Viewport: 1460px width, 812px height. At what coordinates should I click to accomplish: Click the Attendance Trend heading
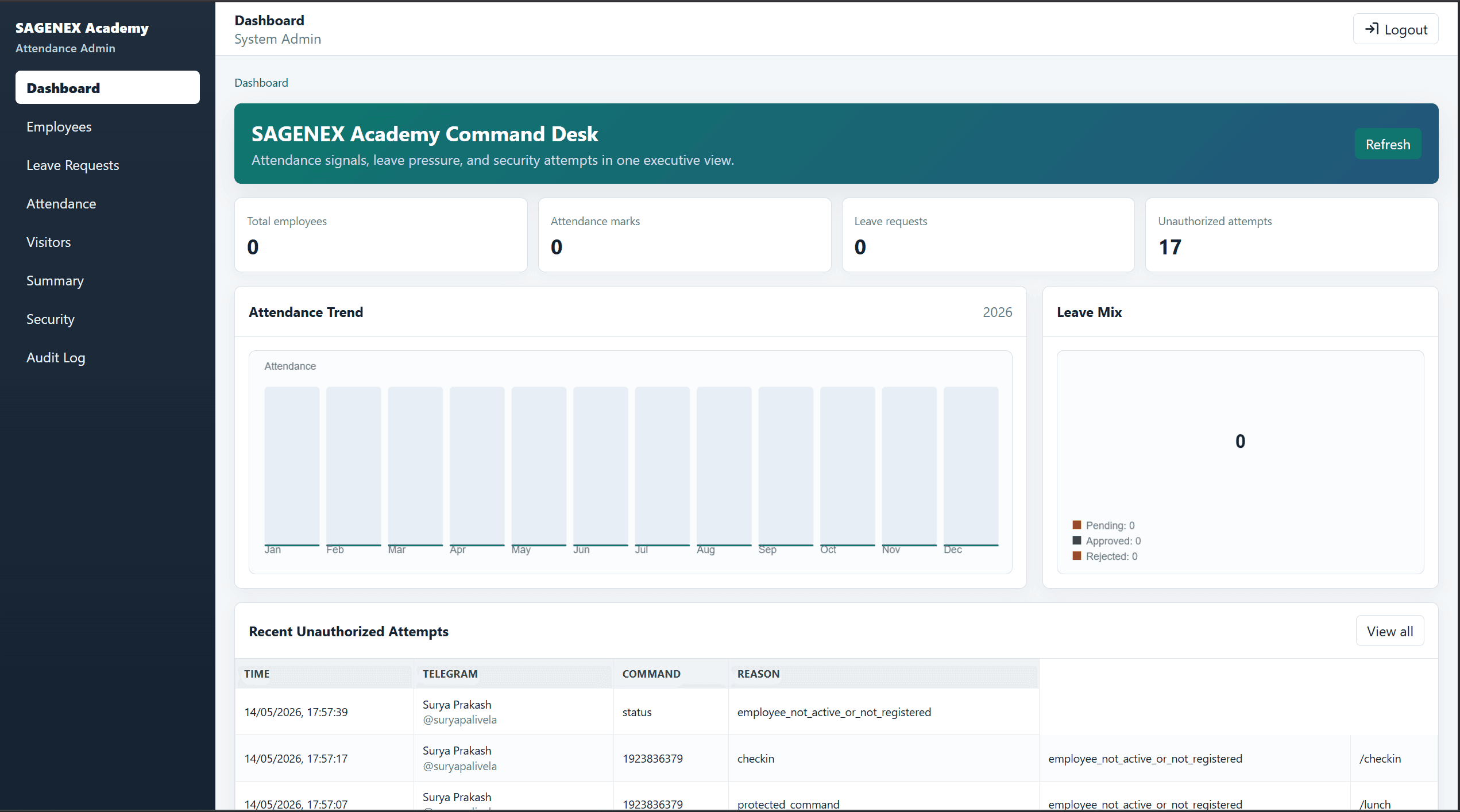[306, 312]
